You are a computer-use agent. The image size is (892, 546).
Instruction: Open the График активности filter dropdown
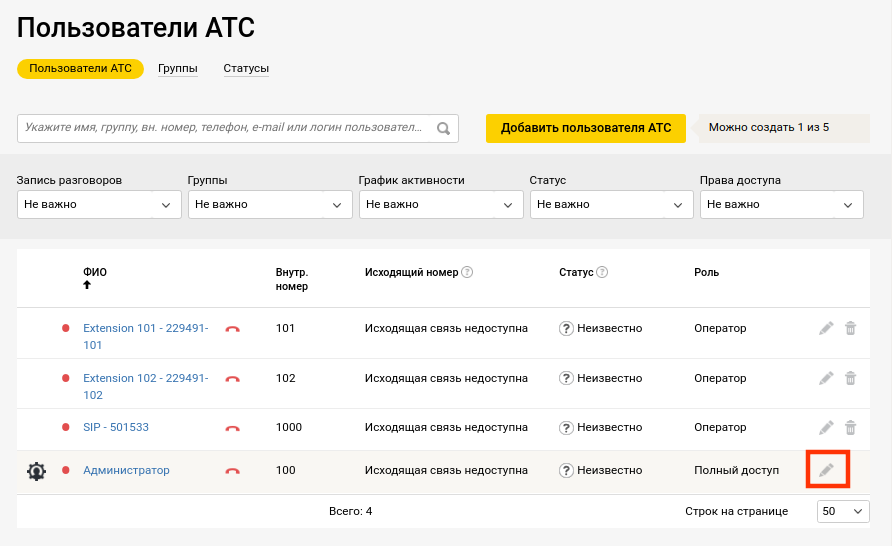tap(441, 204)
